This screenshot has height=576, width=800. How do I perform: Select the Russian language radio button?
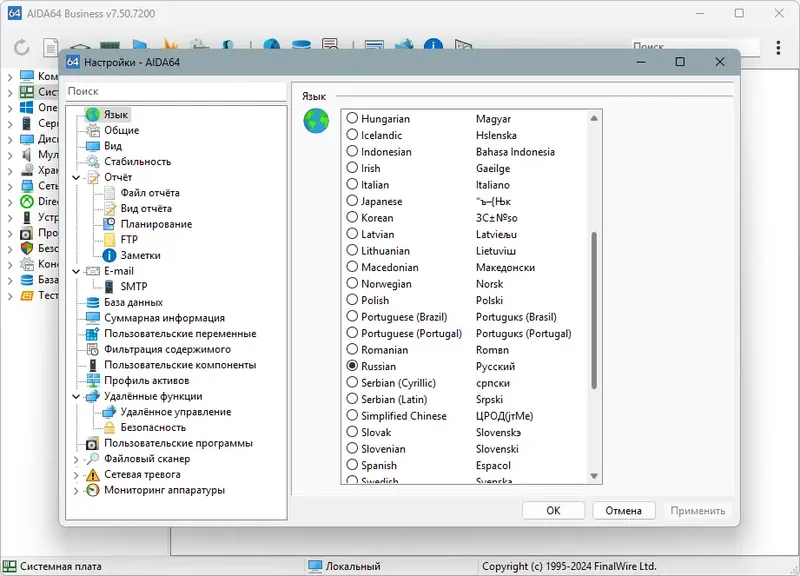[x=352, y=366]
